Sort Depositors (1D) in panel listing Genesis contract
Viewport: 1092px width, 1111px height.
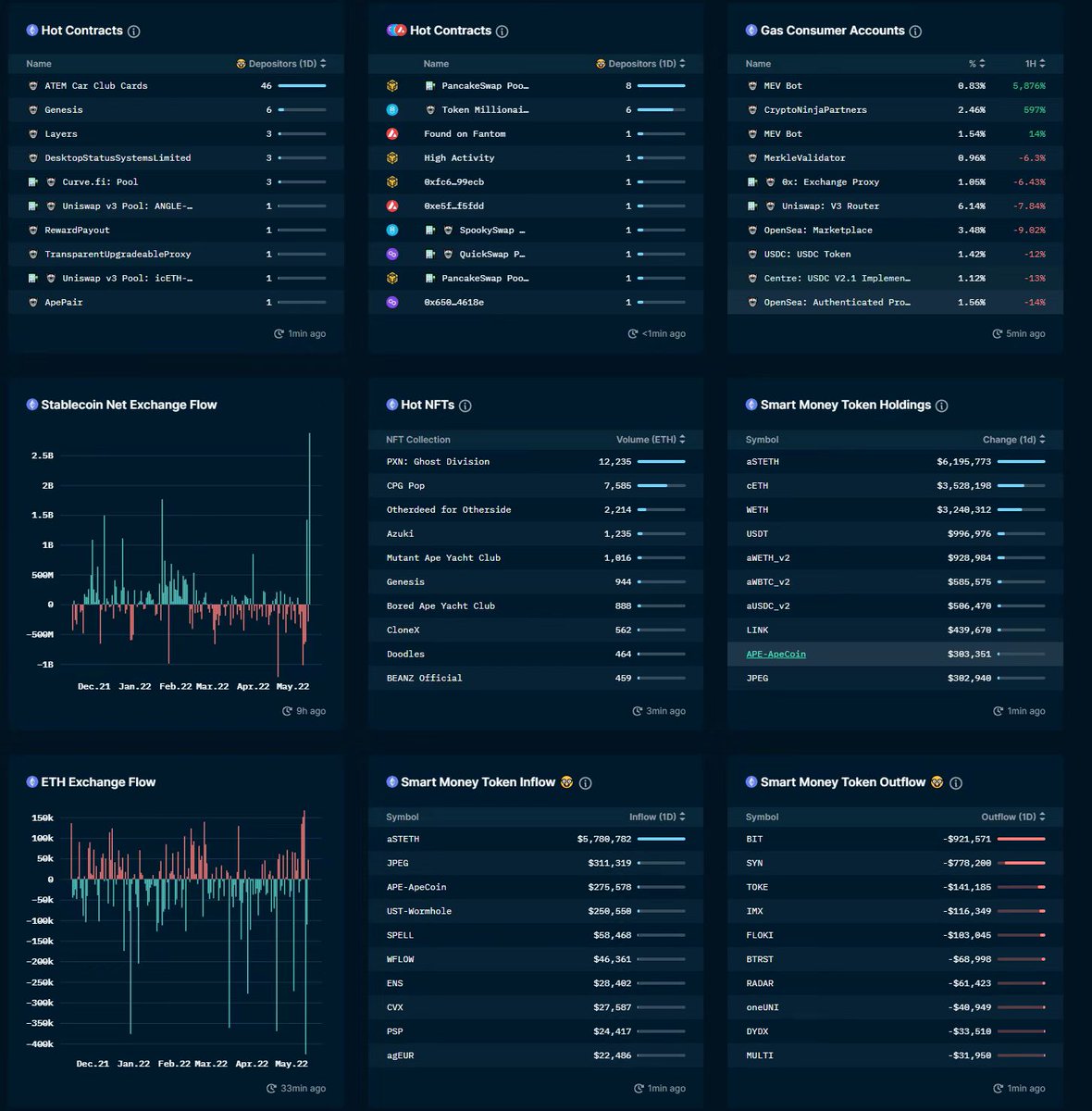pyautogui.click(x=281, y=64)
